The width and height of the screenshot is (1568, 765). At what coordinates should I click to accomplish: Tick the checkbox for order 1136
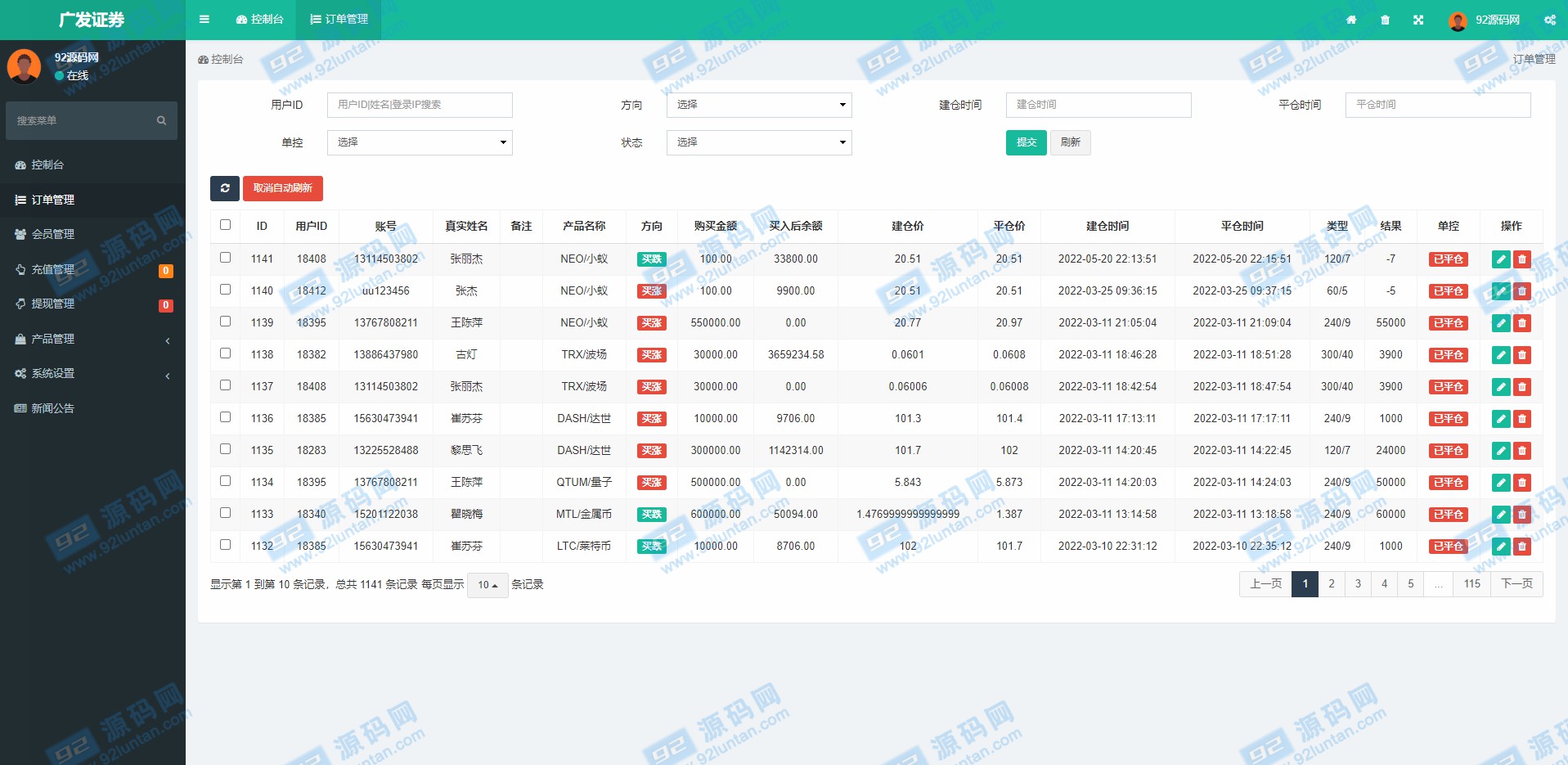point(226,417)
